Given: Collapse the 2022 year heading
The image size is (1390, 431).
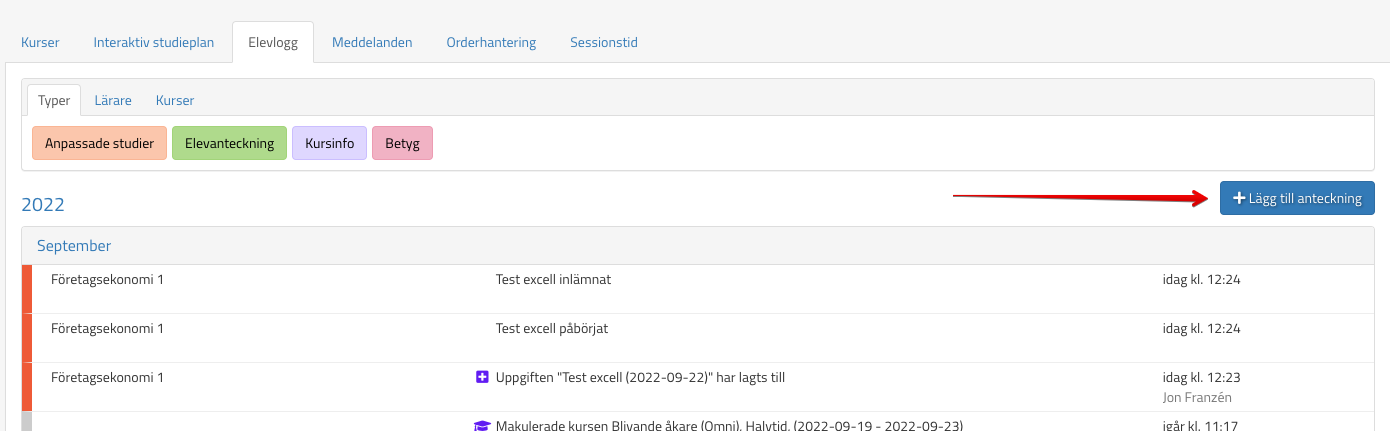Looking at the screenshot, I should click(x=43, y=205).
